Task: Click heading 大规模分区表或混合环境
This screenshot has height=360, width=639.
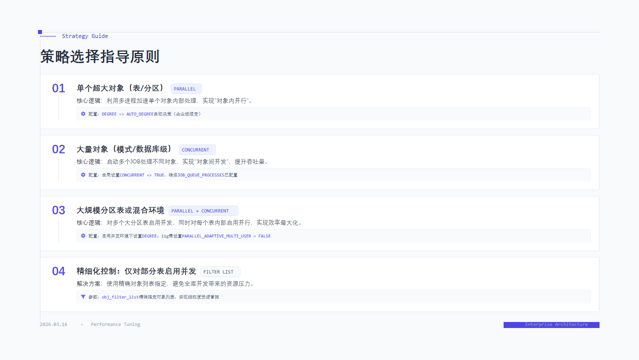Action: coord(120,210)
